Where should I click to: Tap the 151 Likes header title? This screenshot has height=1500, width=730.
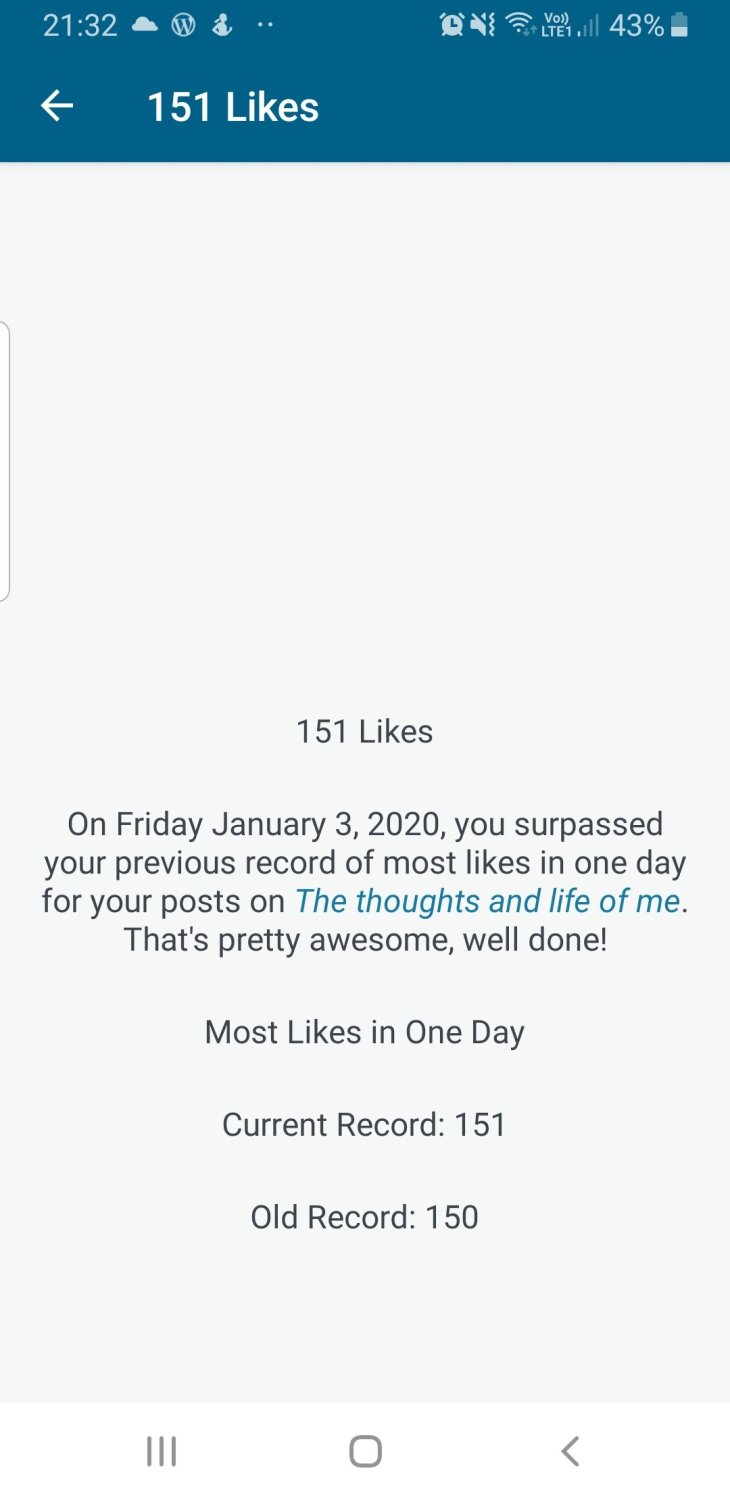233,107
